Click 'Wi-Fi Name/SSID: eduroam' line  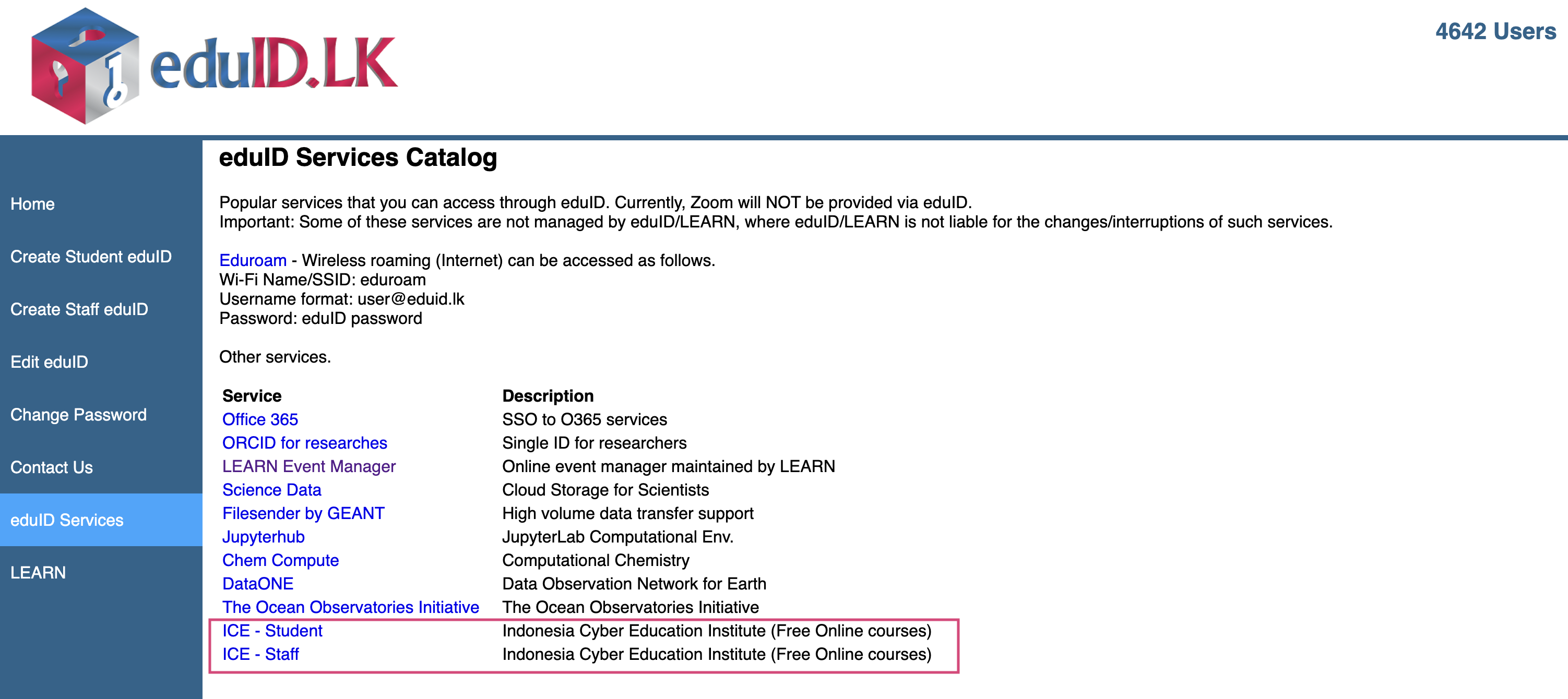click(x=323, y=280)
